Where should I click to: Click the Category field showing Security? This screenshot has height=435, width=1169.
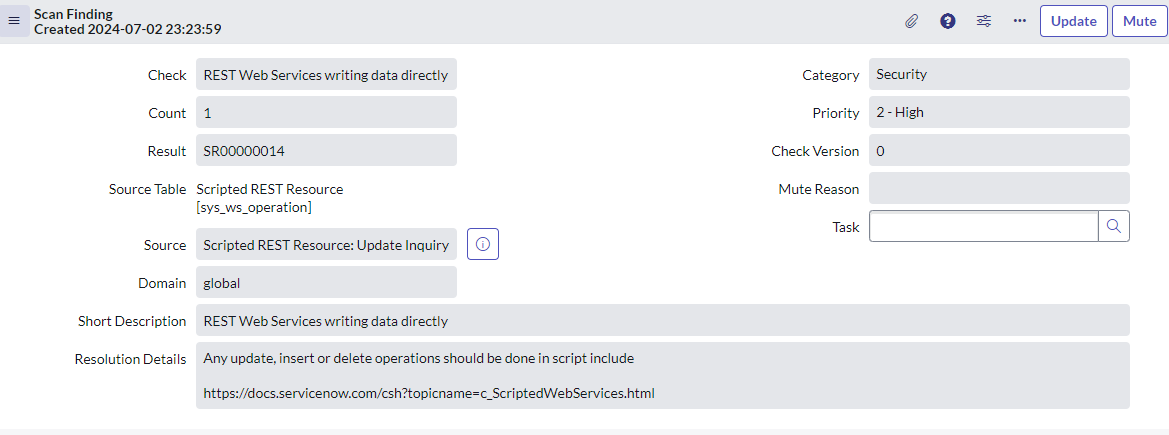click(999, 74)
